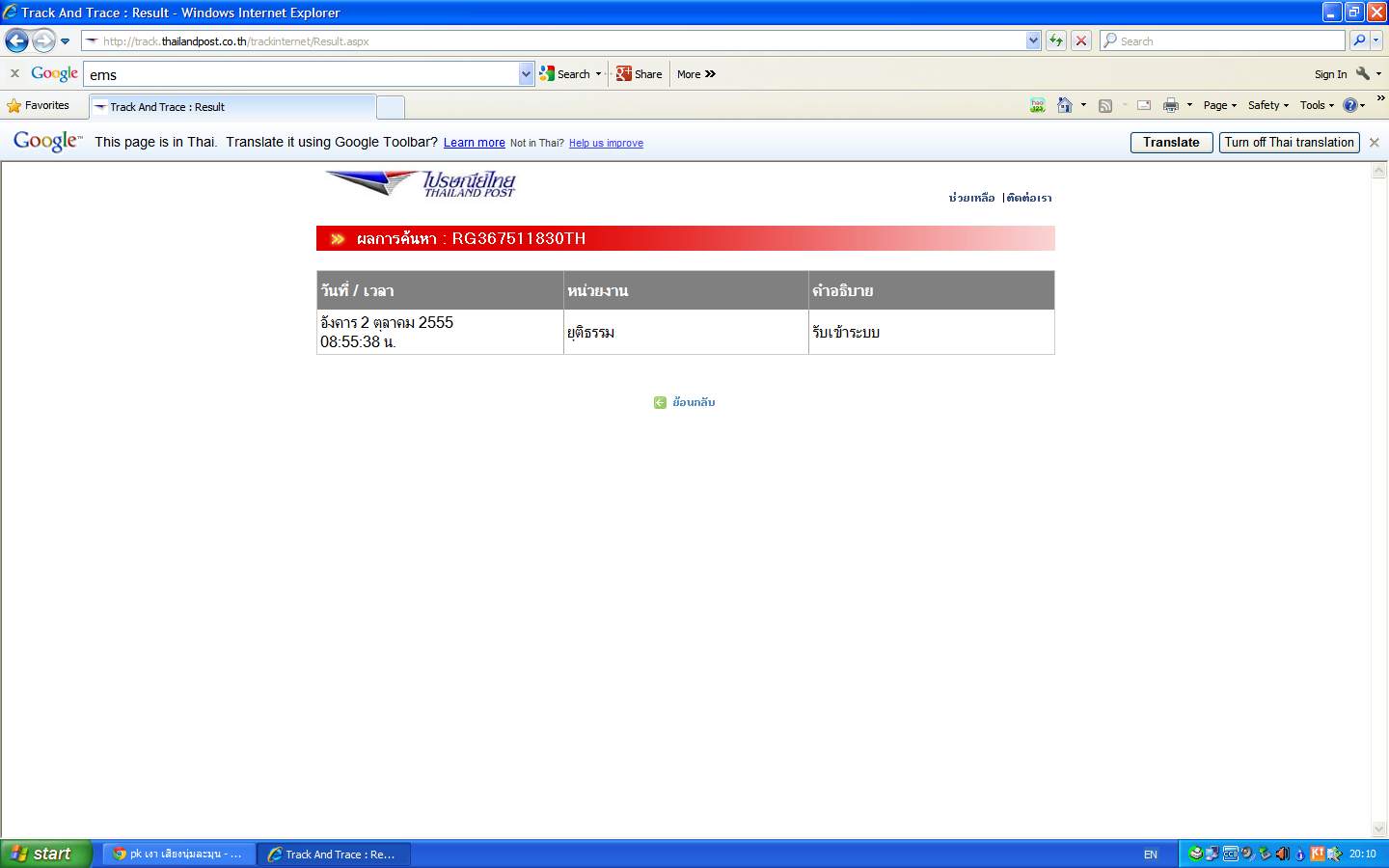Image resolution: width=1389 pixels, height=868 pixels.
Task: Click the Share button on Google toolbar
Action: pos(639,74)
